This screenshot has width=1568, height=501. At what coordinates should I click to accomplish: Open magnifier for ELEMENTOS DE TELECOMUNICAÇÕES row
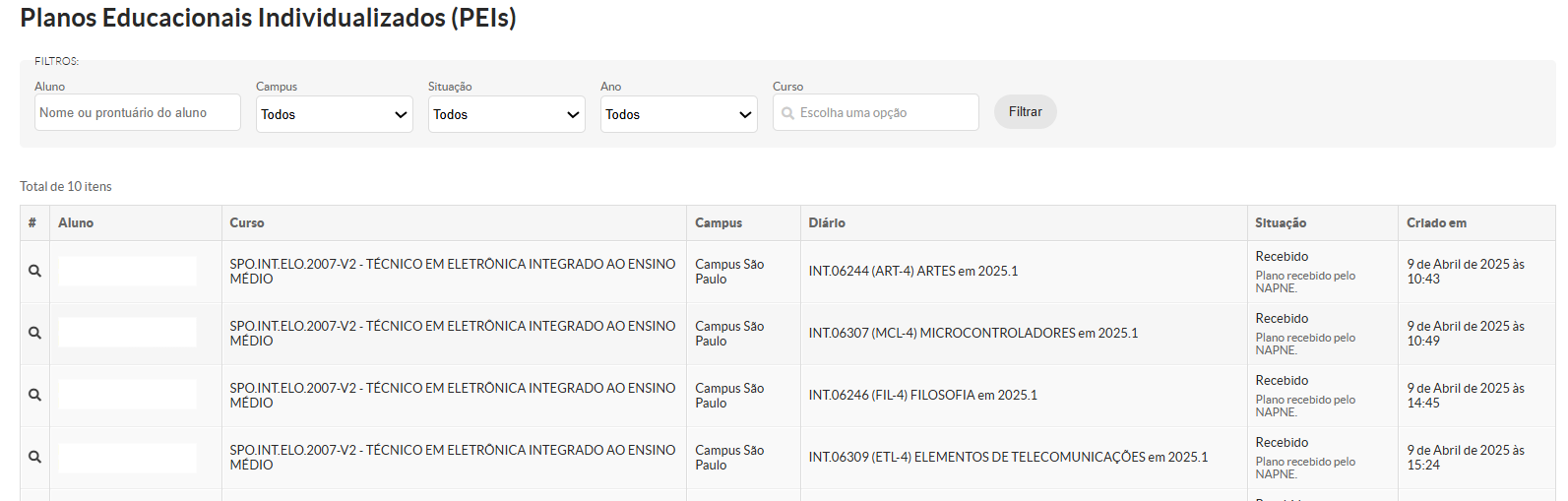pos(34,457)
